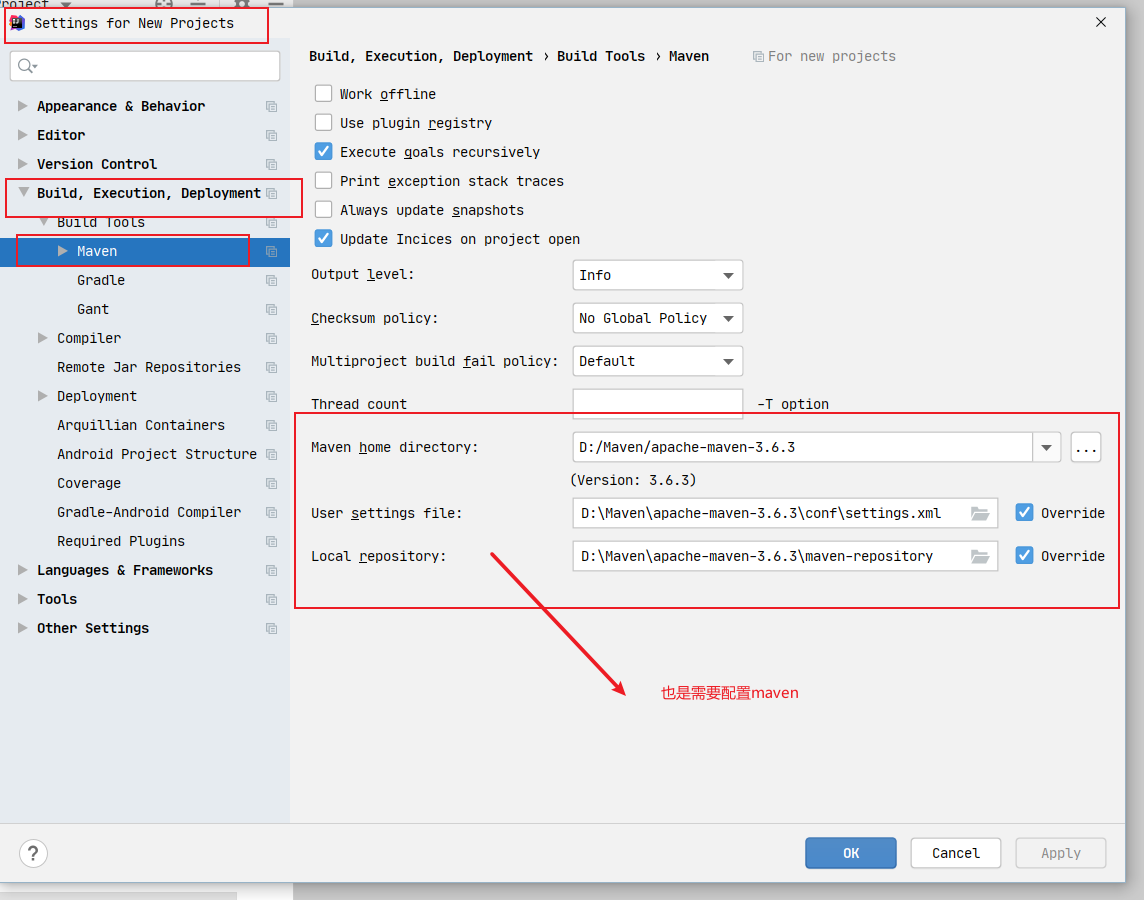1144x900 pixels.
Task: Uncheck Execute goals recursively
Action: [323, 152]
